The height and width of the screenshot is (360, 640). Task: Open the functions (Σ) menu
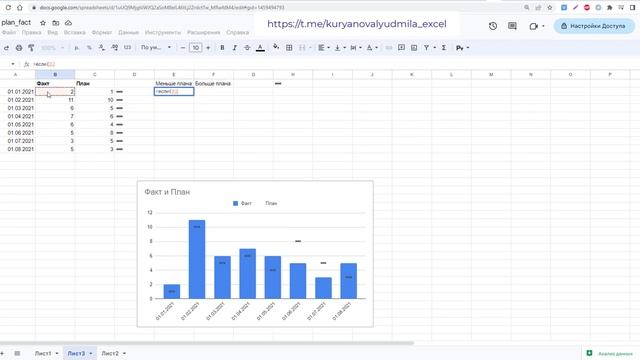tap(444, 48)
